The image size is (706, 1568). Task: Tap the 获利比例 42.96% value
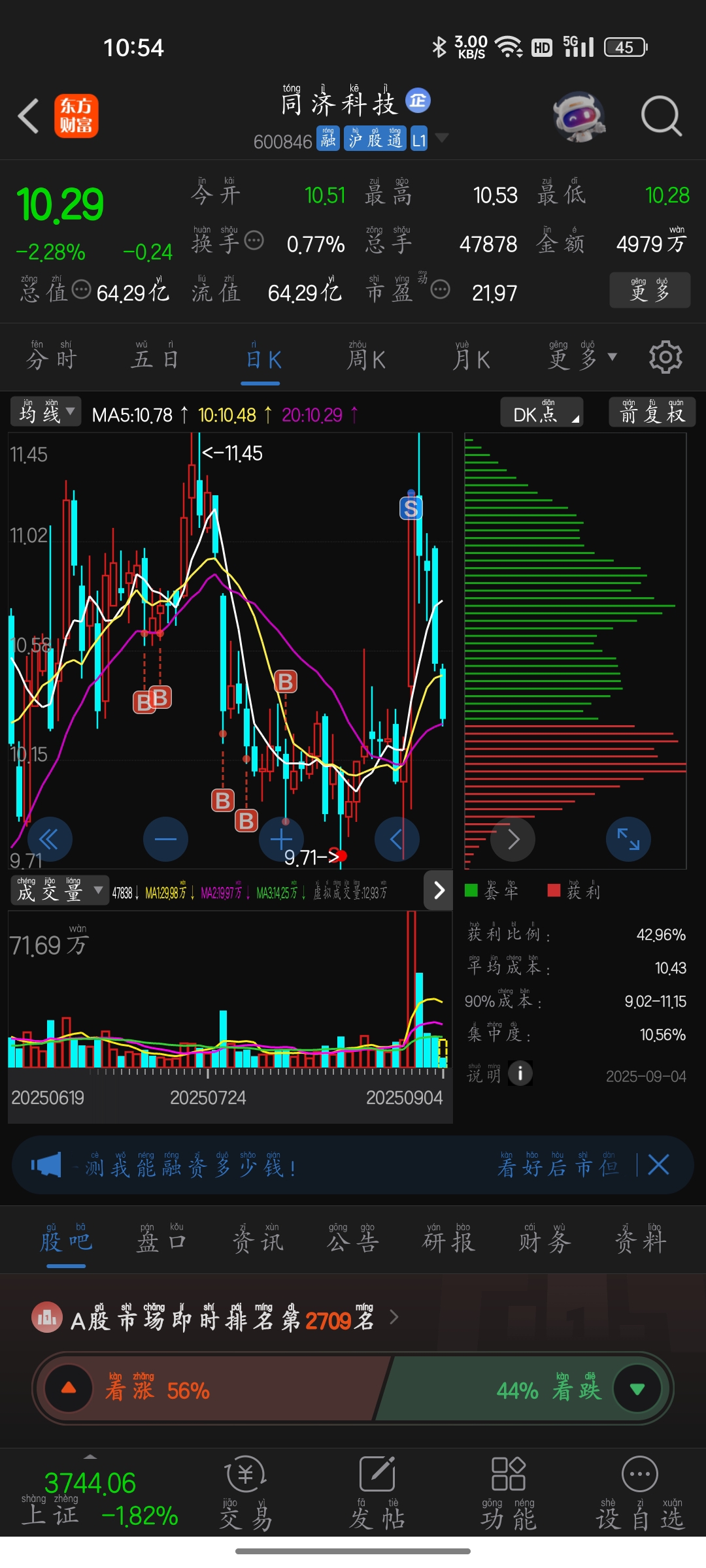point(661,935)
